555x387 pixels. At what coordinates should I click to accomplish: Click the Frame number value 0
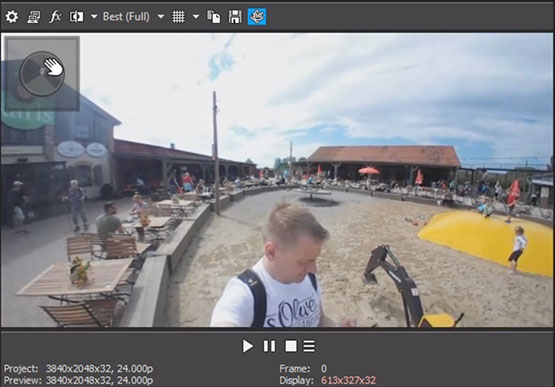point(324,369)
